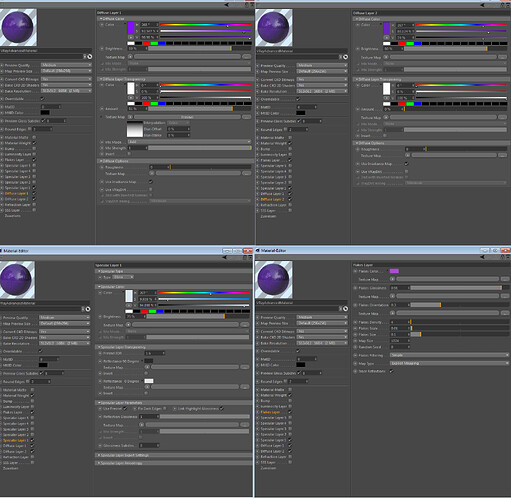
Task: Open Flakes Filtering dropdown
Action: pyautogui.click(x=449, y=355)
